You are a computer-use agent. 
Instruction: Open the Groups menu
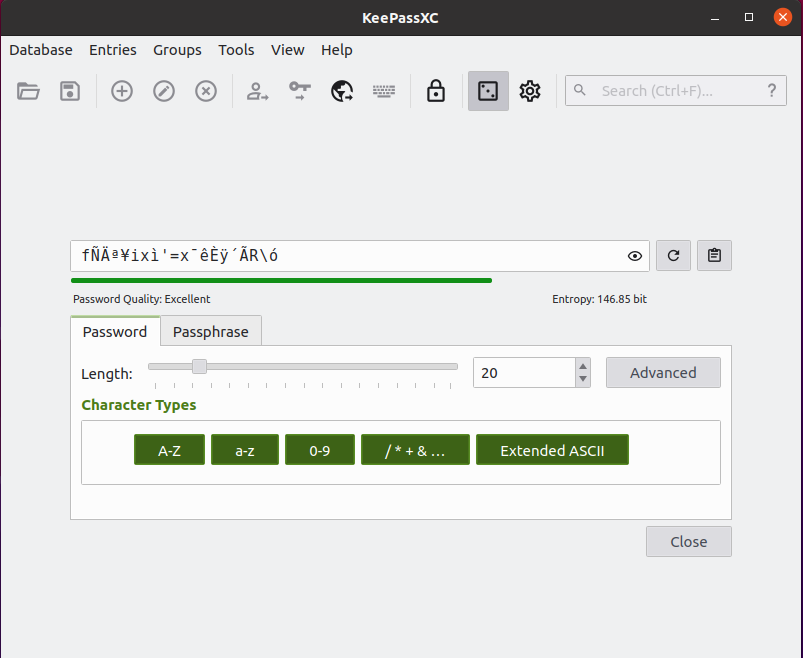177,50
